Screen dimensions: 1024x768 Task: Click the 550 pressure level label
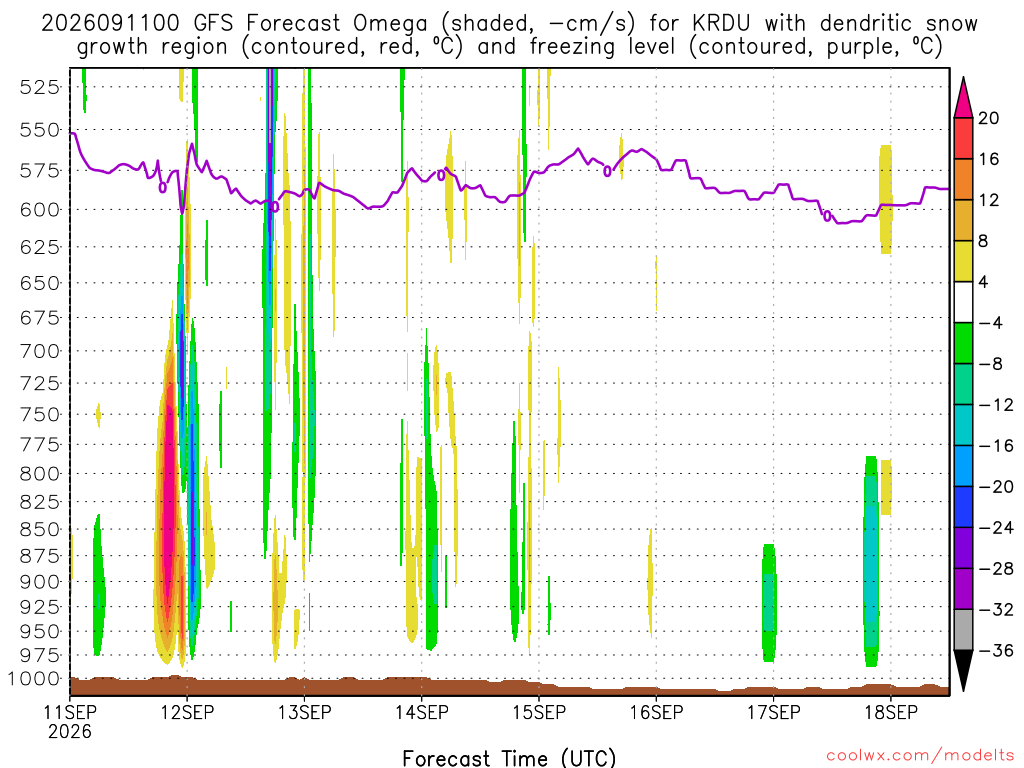coord(40,130)
